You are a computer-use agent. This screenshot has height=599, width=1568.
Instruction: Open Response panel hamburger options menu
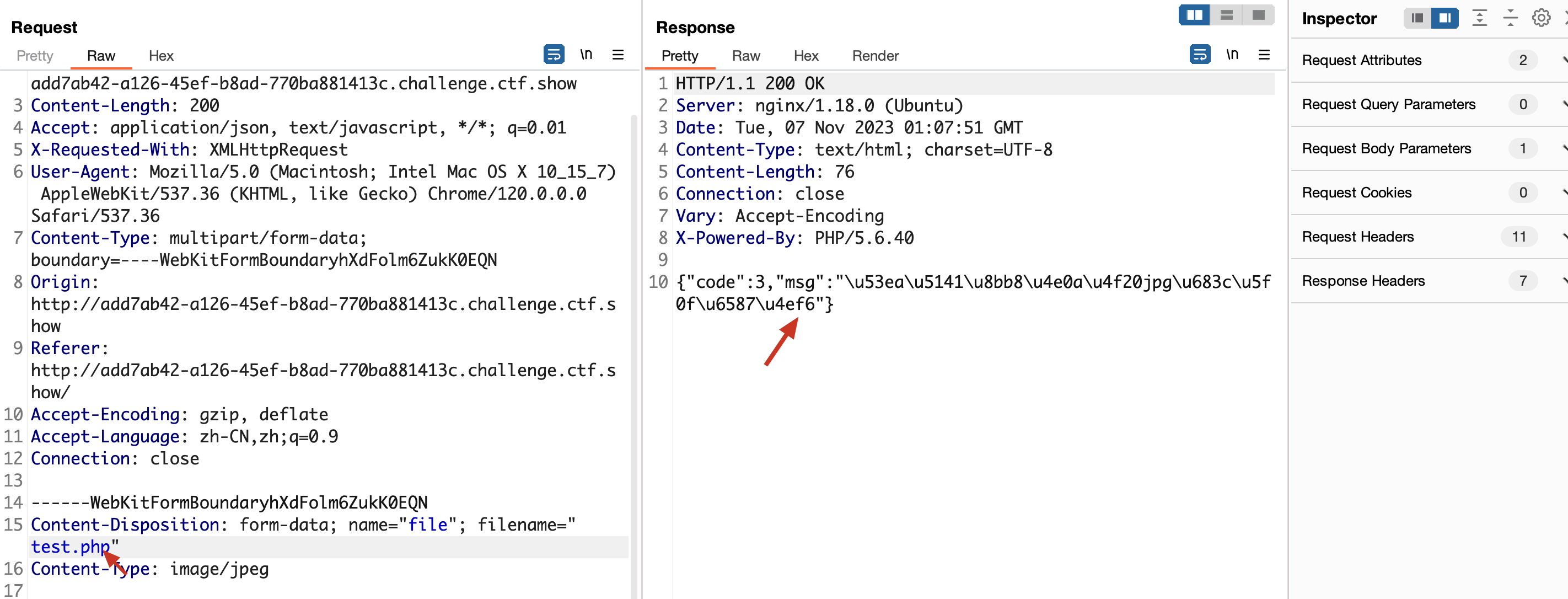pyautogui.click(x=1264, y=55)
